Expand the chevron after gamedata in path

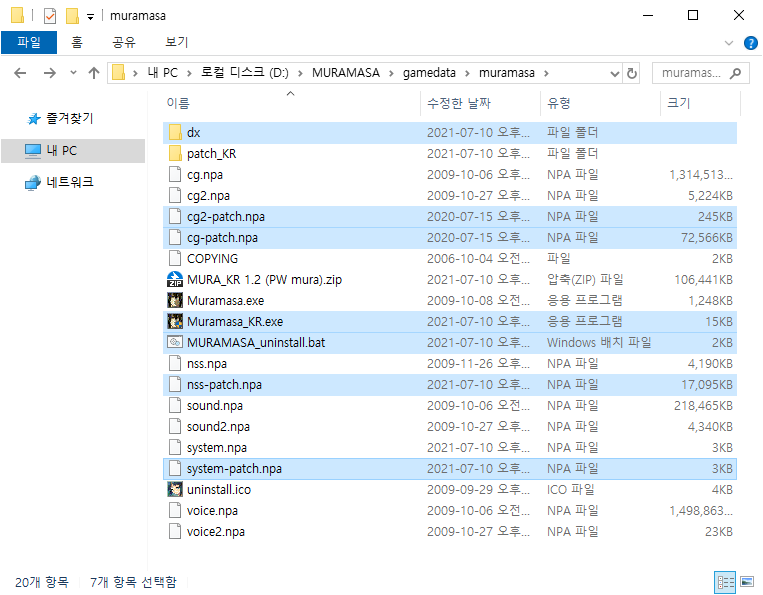coord(467,73)
